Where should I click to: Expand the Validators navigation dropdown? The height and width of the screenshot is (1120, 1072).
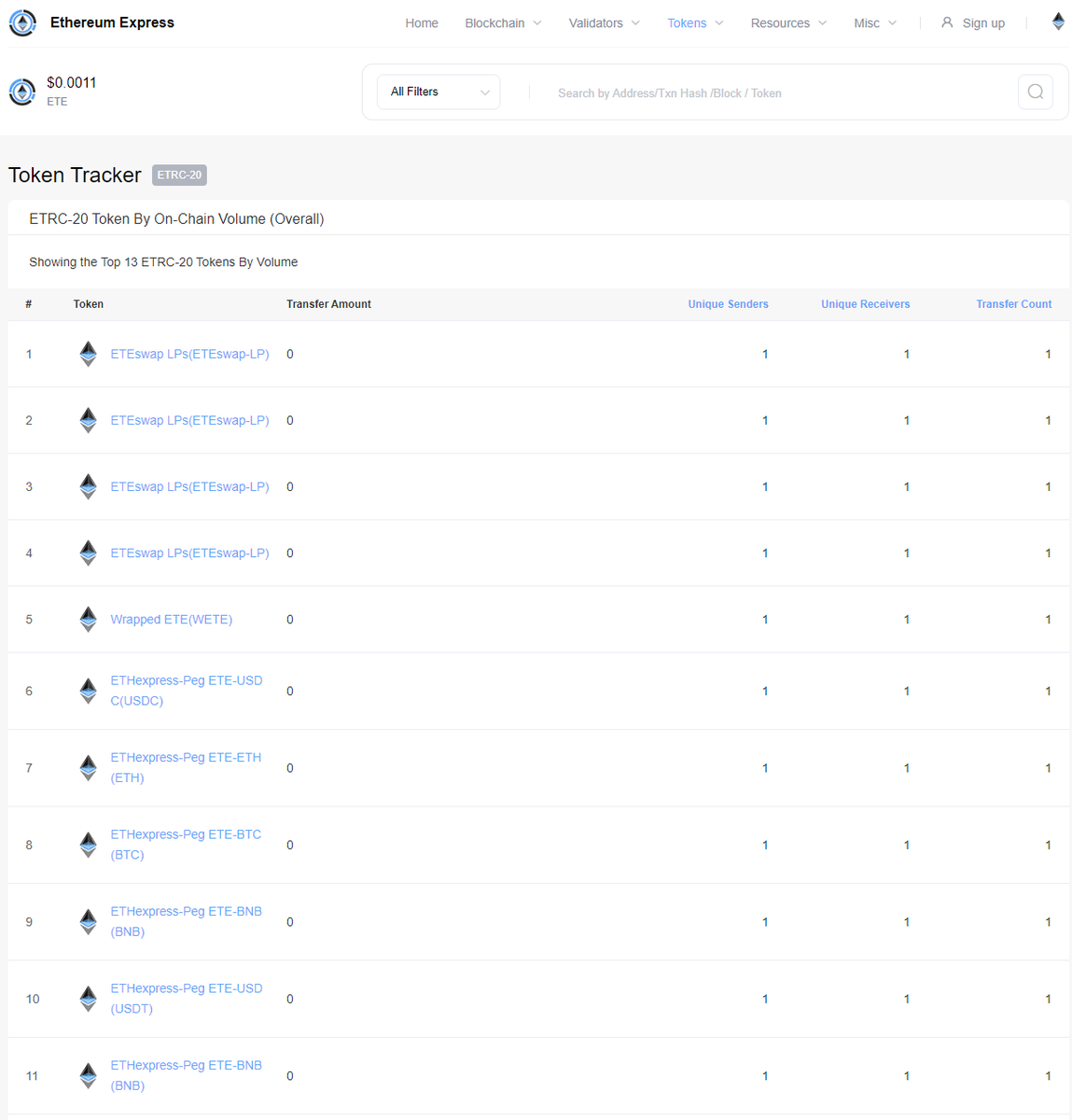[604, 22]
